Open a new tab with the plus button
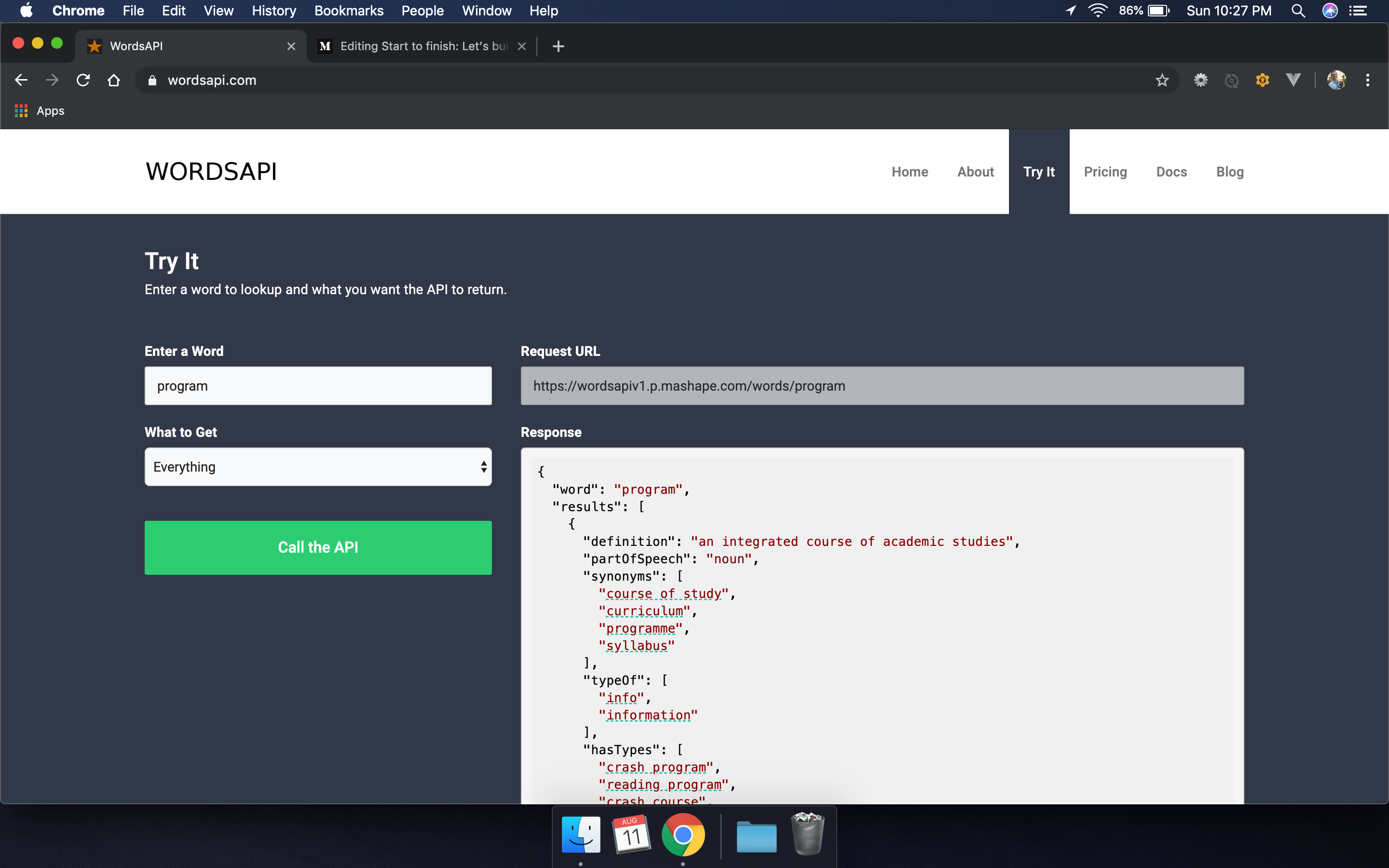 (558, 46)
